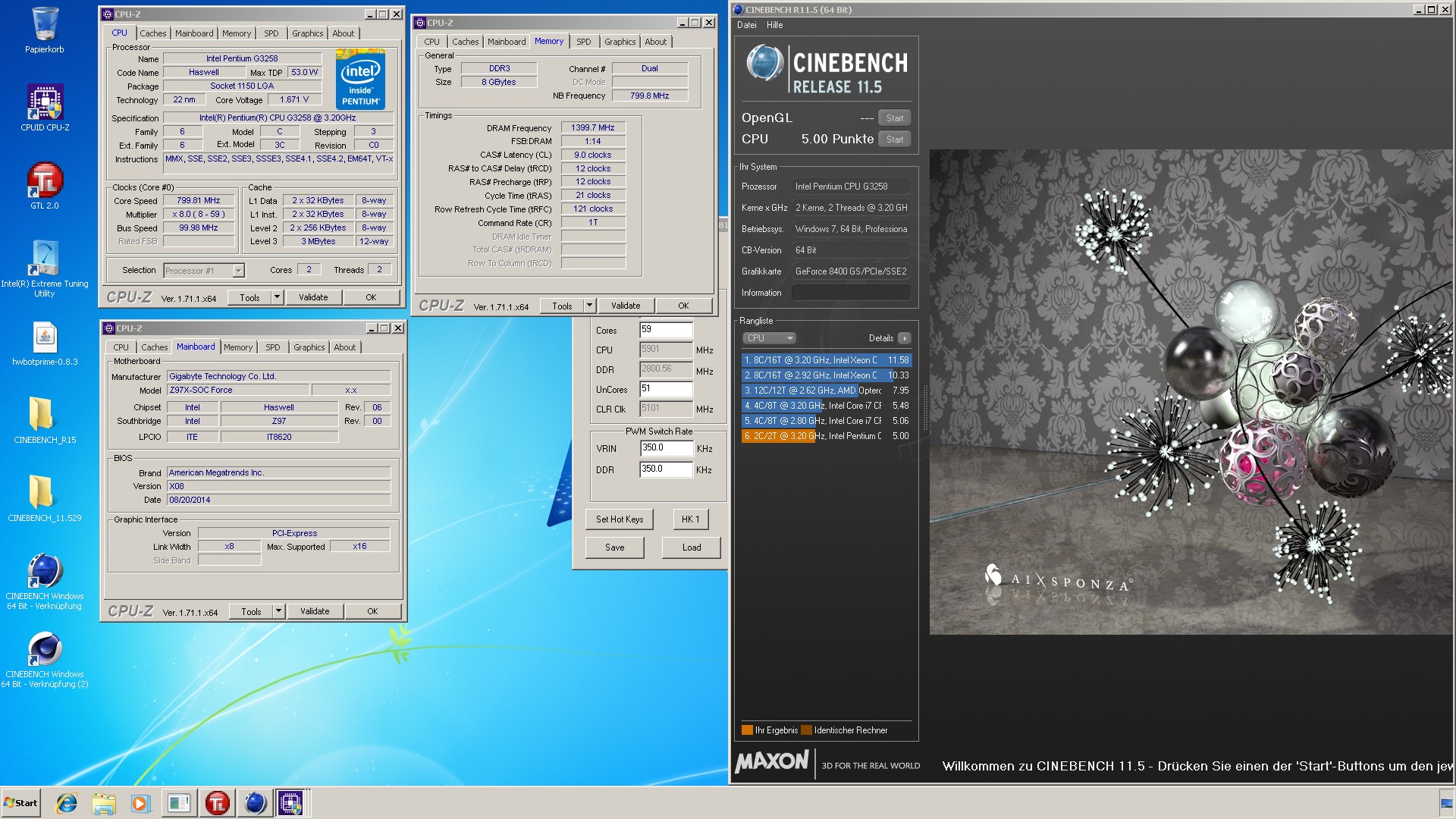
Task: Click the show desktop button at taskbar end
Action: pos(1446,803)
